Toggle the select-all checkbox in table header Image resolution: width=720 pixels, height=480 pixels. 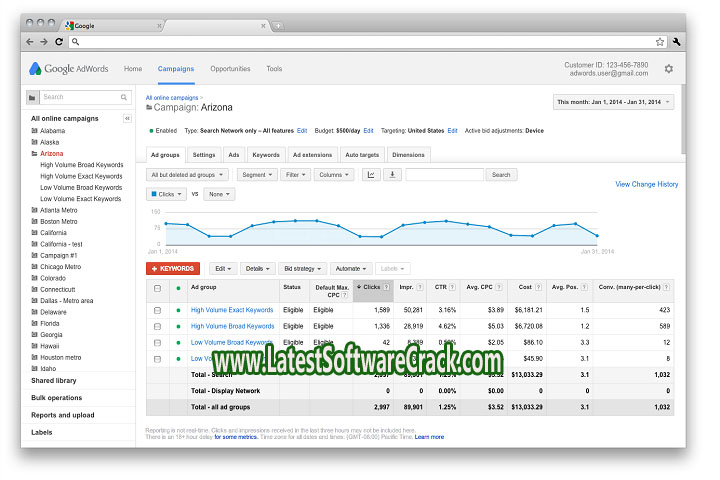coord(157,288)
